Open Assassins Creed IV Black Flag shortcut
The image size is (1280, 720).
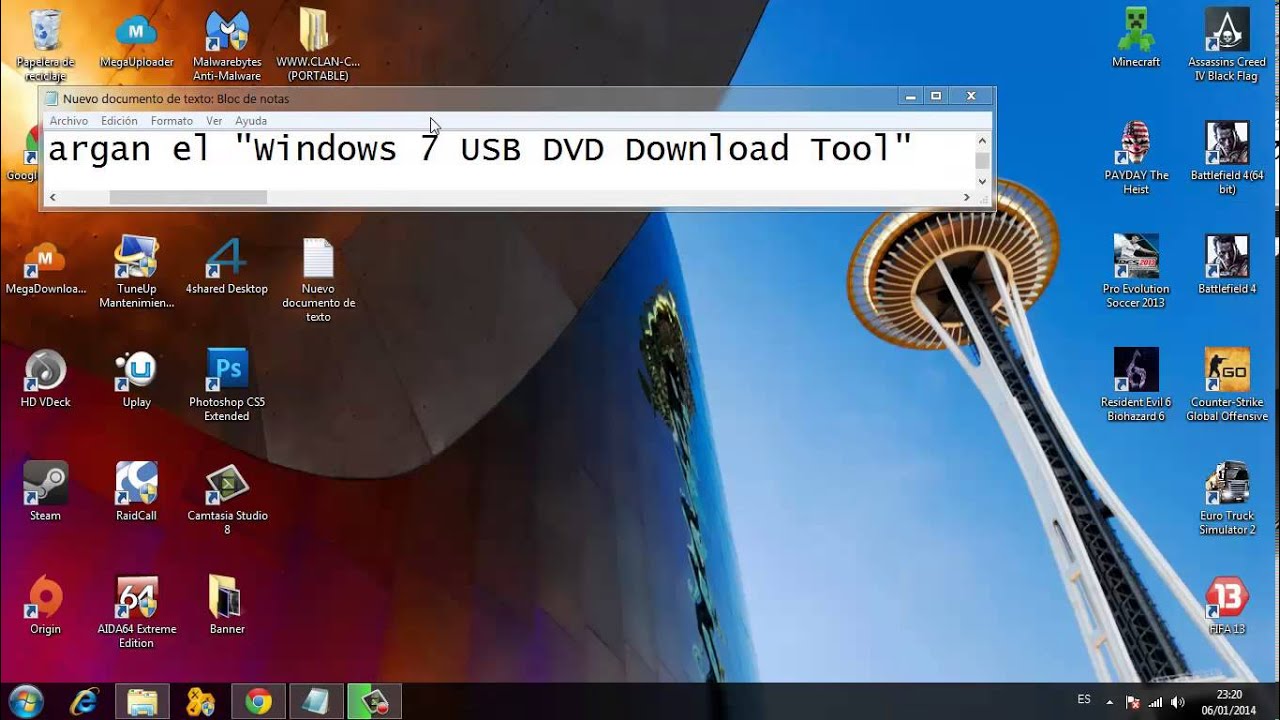point(1227,45)
